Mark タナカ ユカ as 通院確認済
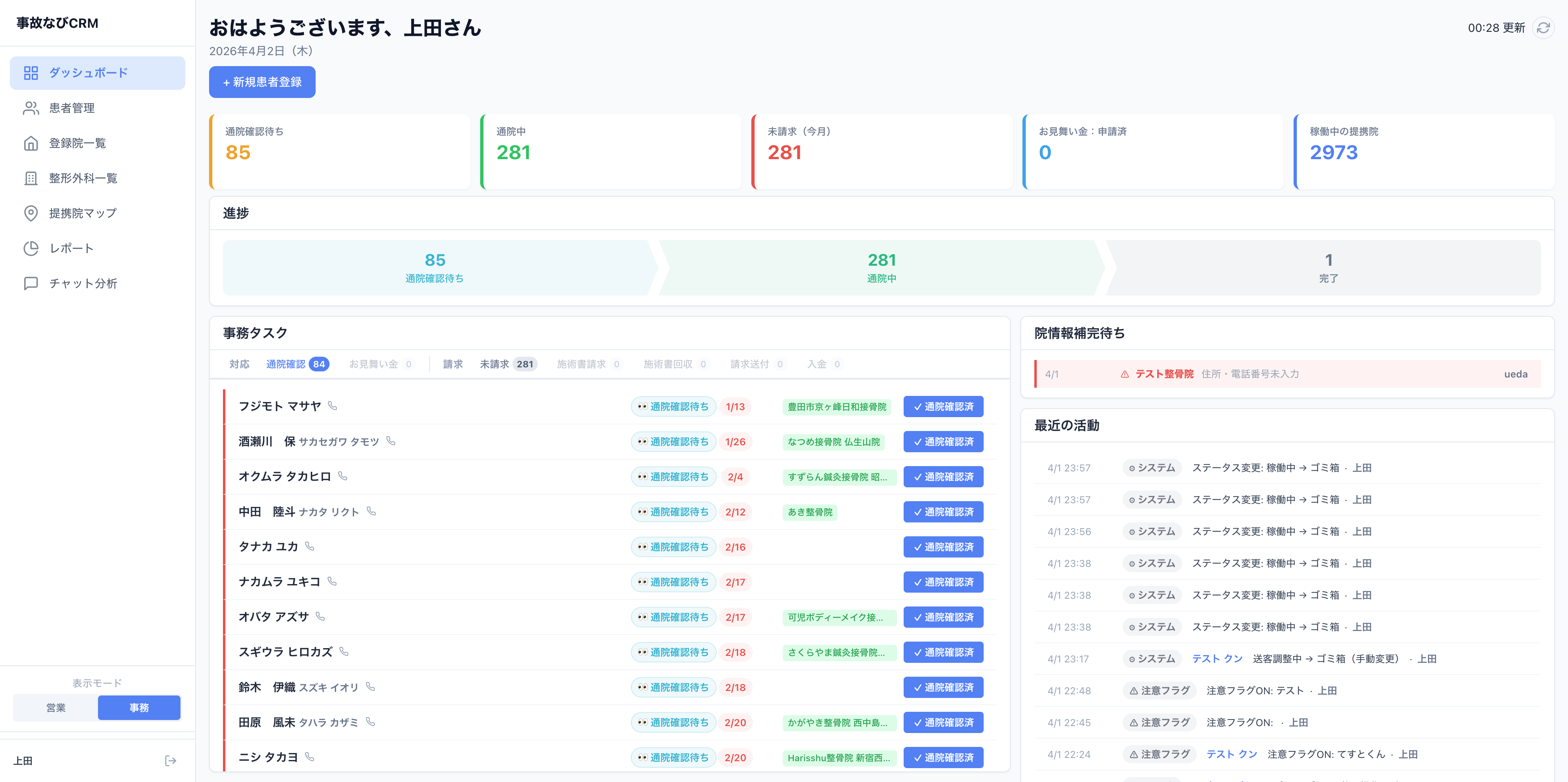Screen dimensions: 1568x782 pos(944,547)
